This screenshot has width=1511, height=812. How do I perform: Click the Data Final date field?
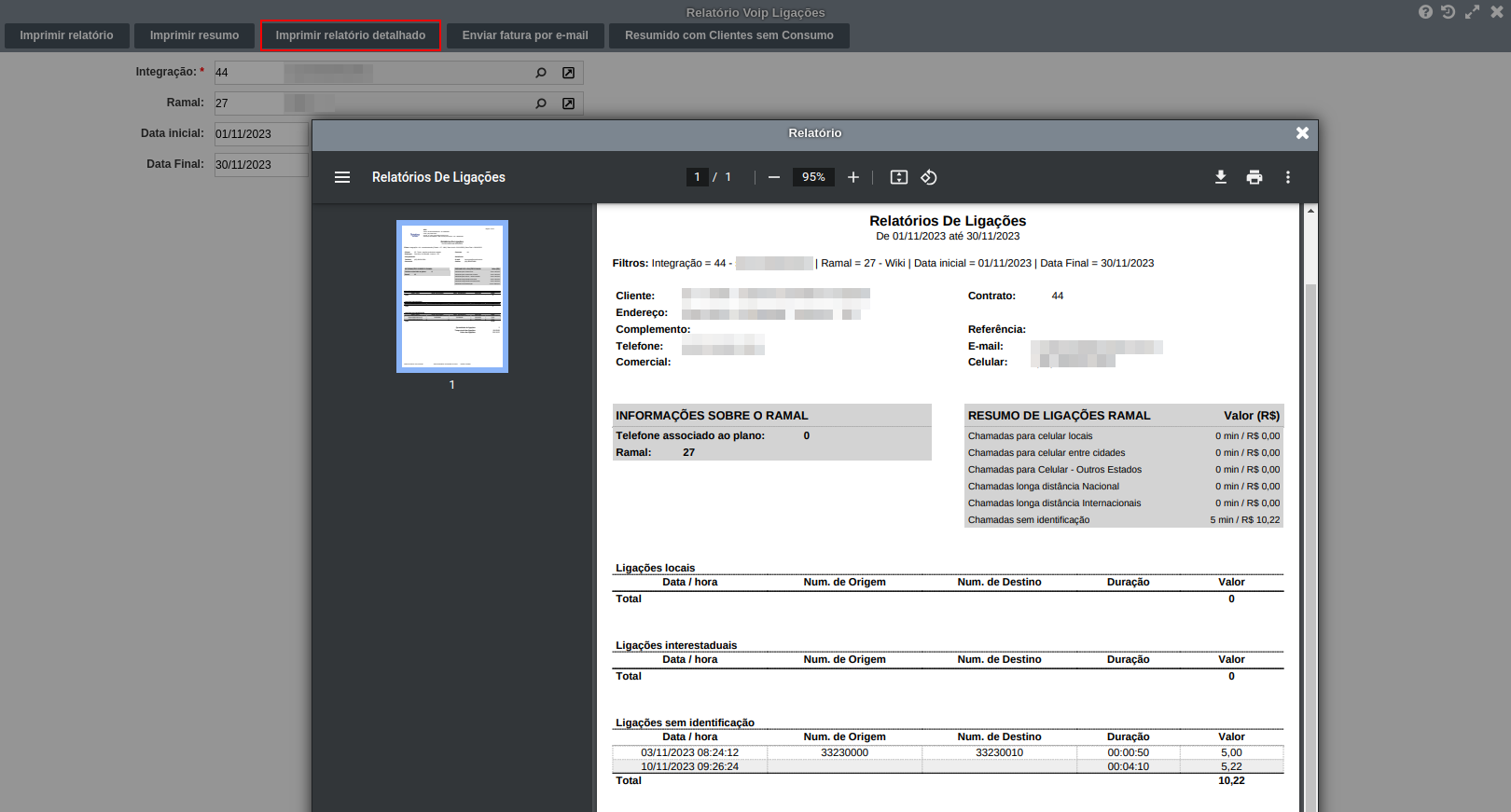coord(261,165)
